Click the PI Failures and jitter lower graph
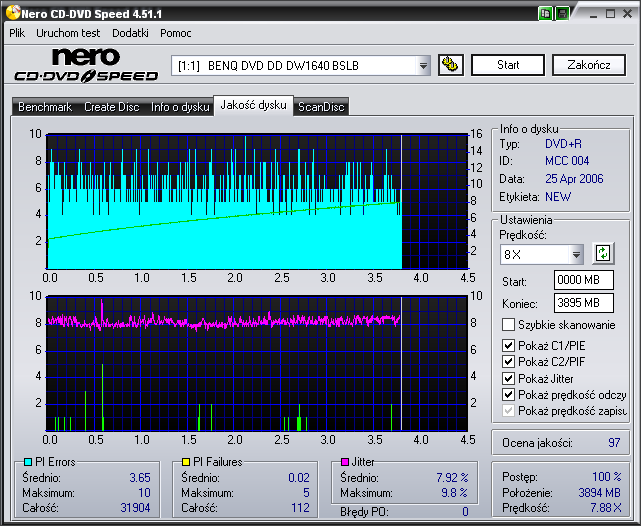Image resolution: width=641 pixels, height=526 pixels. point(257,363)
